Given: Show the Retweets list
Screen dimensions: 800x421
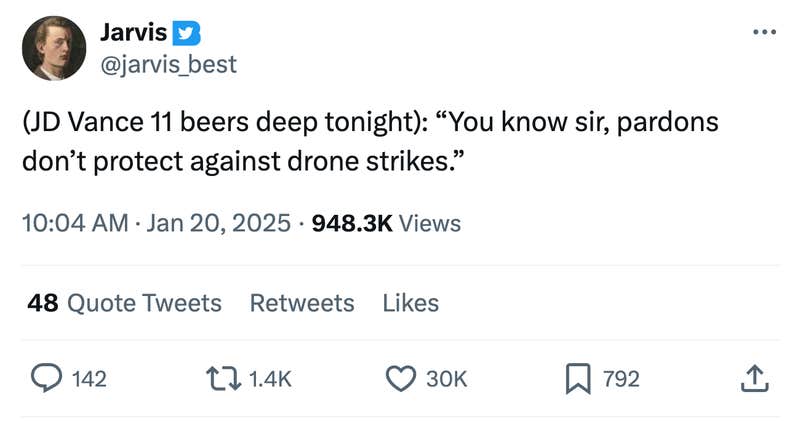Looking at the screenshot, I should point(301,302).
